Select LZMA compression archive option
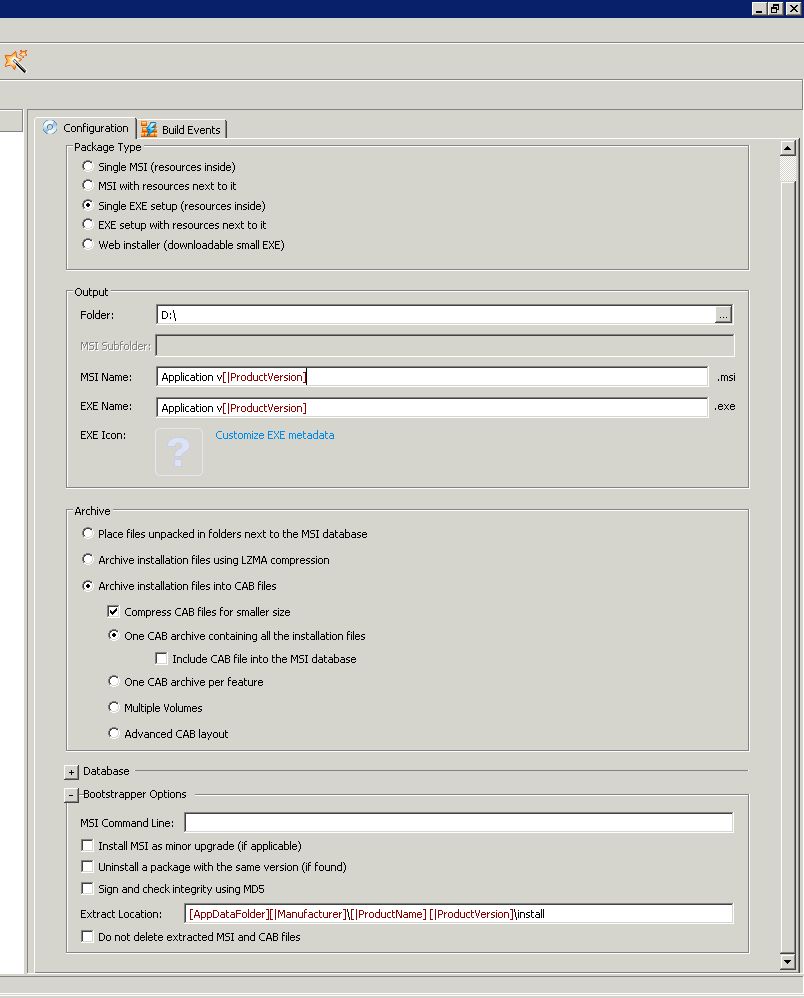Viewport: 804px width, 998px height. 89,560
